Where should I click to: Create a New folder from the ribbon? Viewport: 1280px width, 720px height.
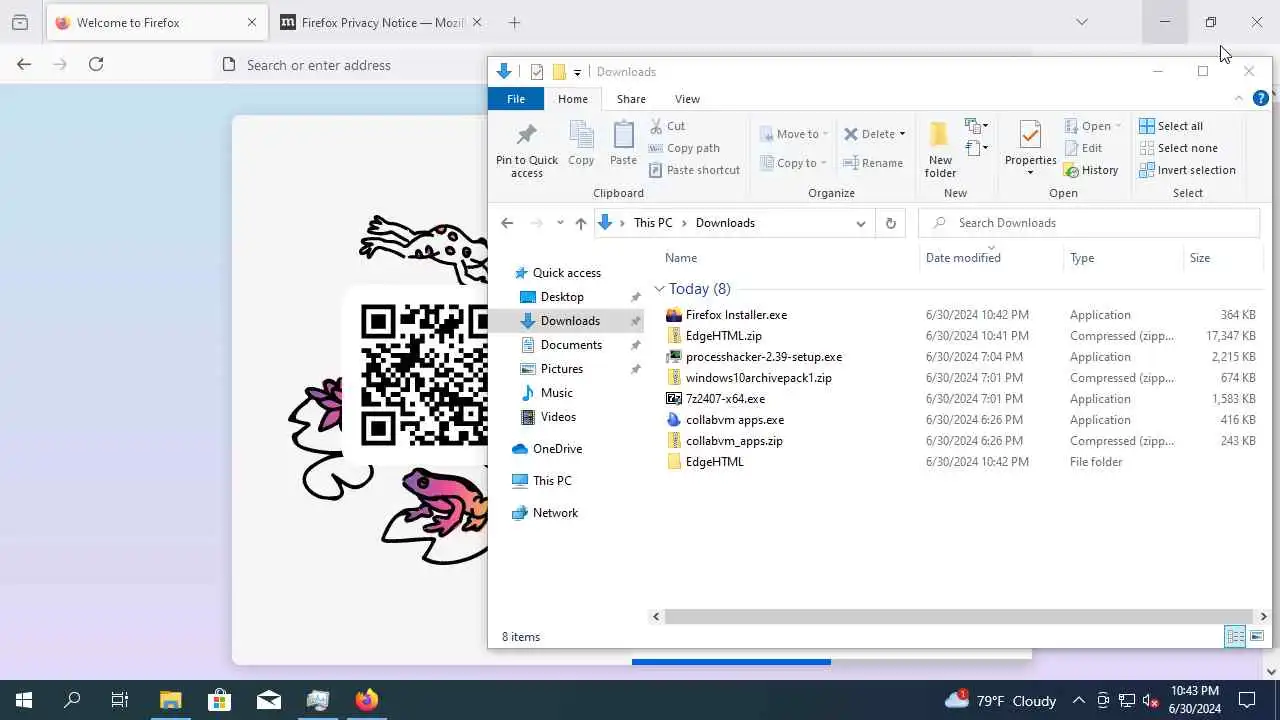940,150
